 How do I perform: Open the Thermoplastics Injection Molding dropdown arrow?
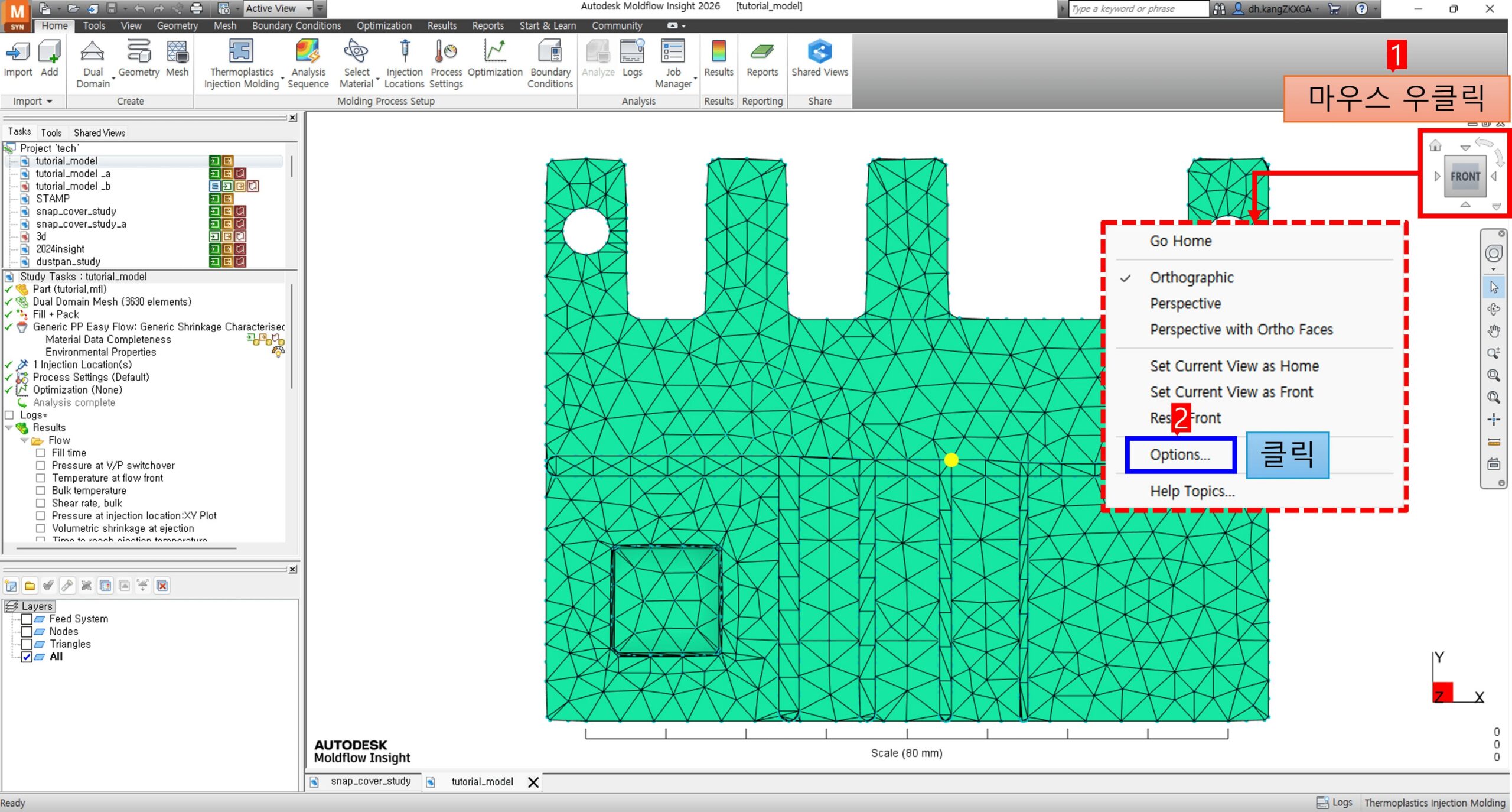282,79
